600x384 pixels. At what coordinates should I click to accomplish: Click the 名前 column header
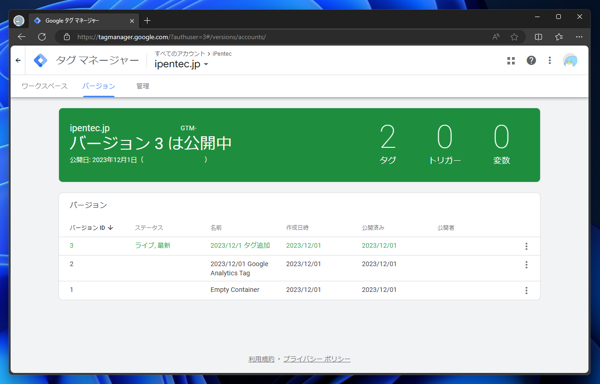(216, 228)
